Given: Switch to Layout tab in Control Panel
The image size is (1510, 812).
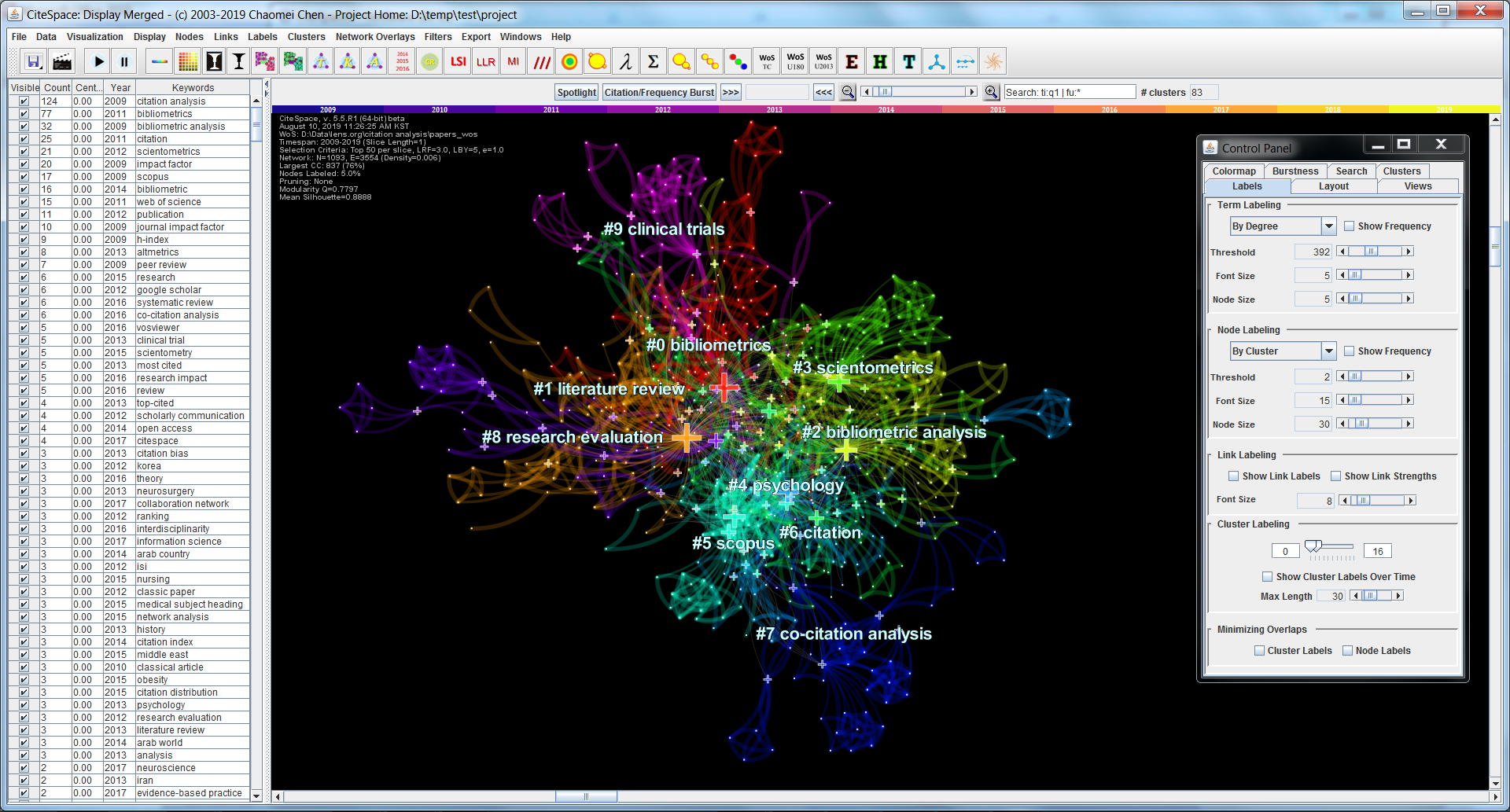Looking at the screenshot, I should (1333, 186).
